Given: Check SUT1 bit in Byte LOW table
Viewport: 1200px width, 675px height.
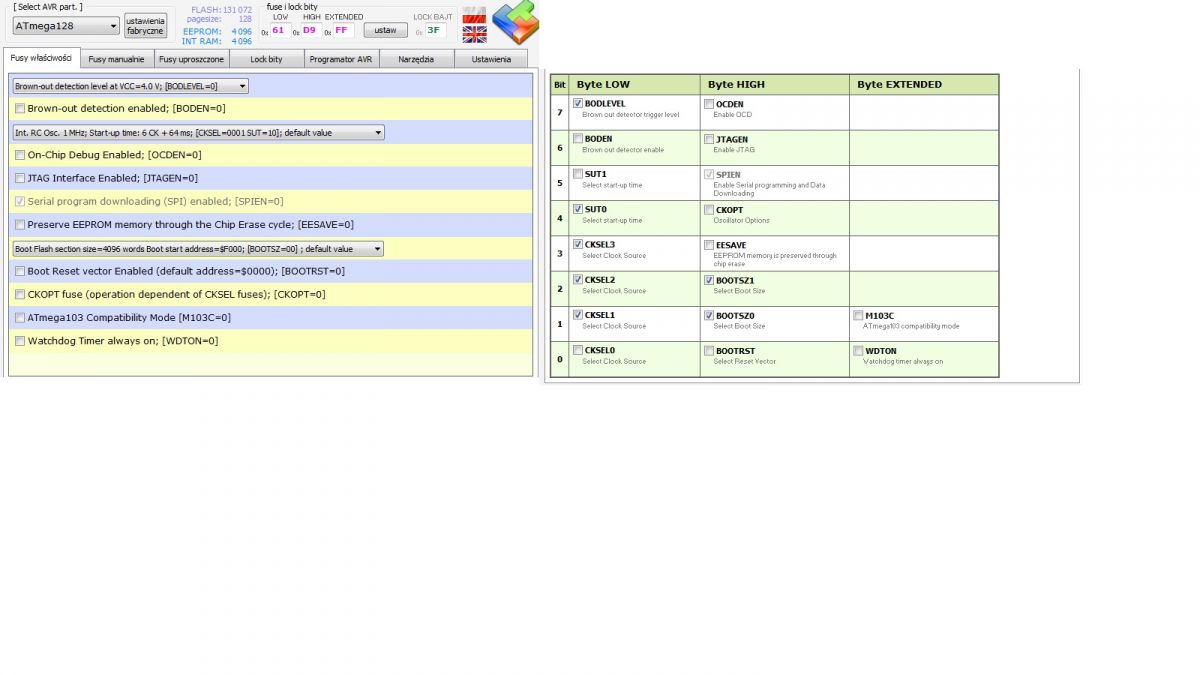Looking at the screenshot, I should pyautogui.click(x=578, y=174).
